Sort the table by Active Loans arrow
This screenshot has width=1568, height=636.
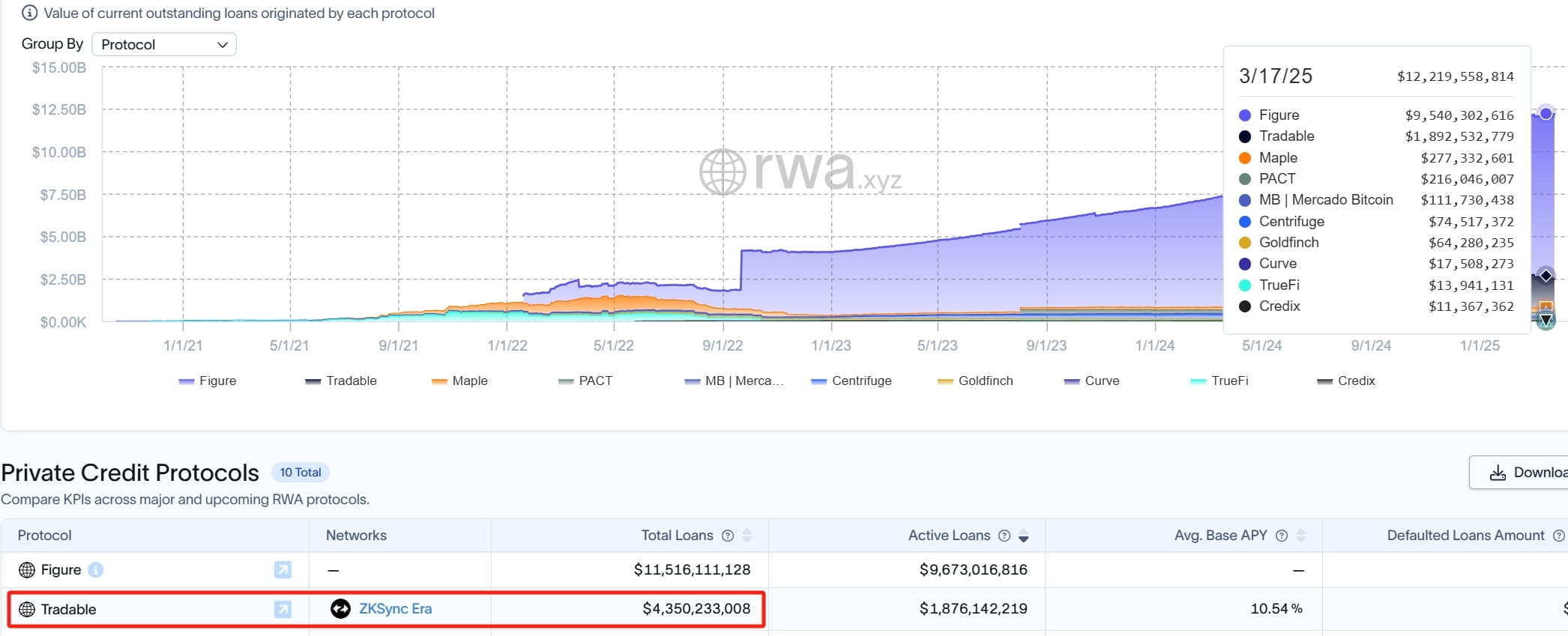(x=1024, y=536)
